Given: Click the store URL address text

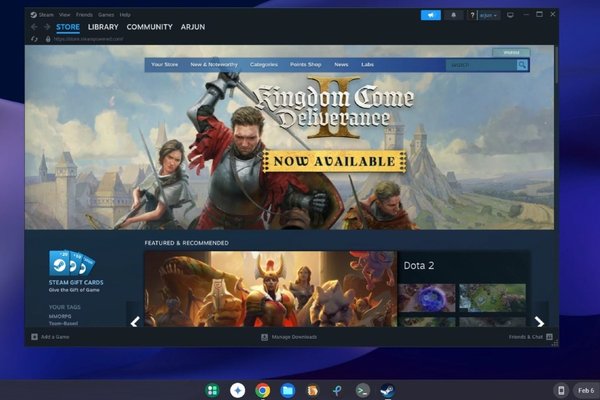Looking at the screenshot, I should [x=88, y=39].
